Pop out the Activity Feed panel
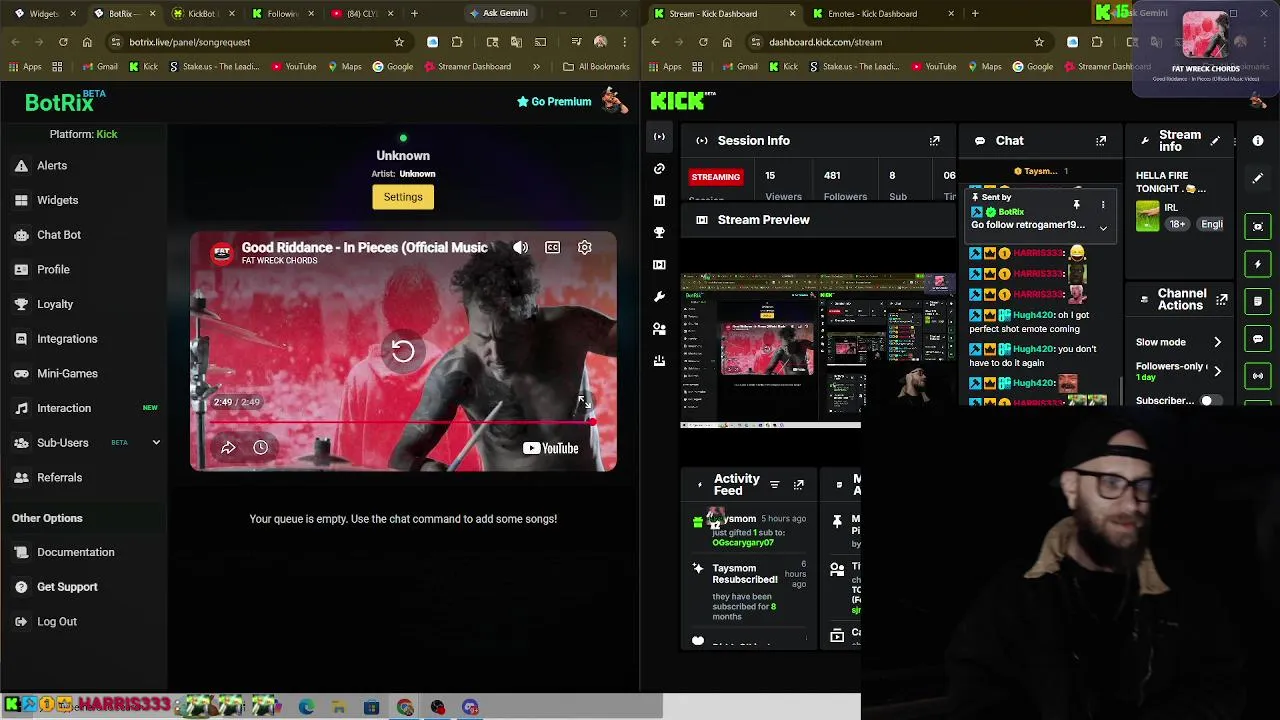This screenshot has height=720, width=1280. tap(798, 485)
